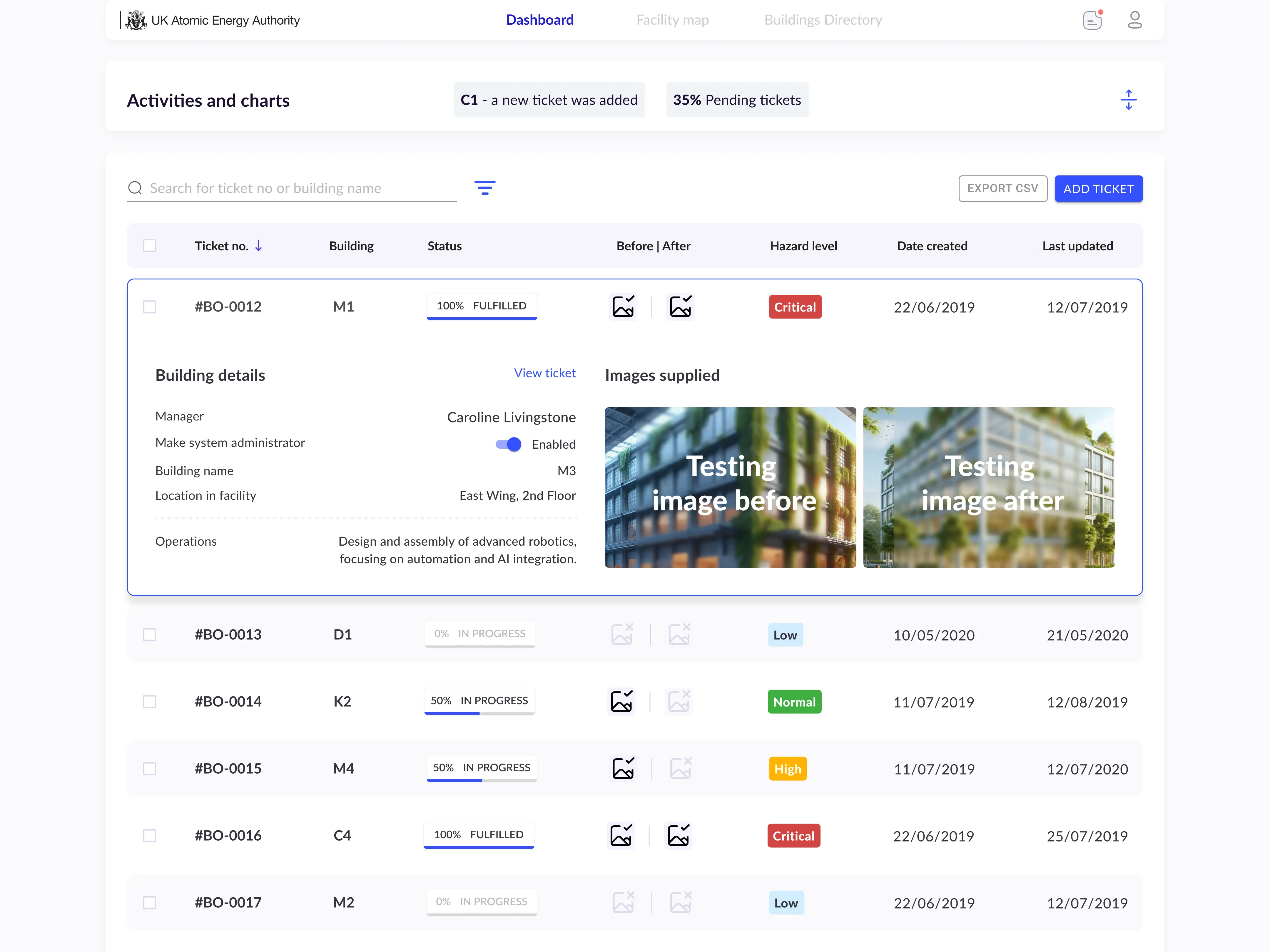Click the UK Atomic Energy Authority logo
The height and width of the screenshot is (952, 1270).
[x=136, y=19]
